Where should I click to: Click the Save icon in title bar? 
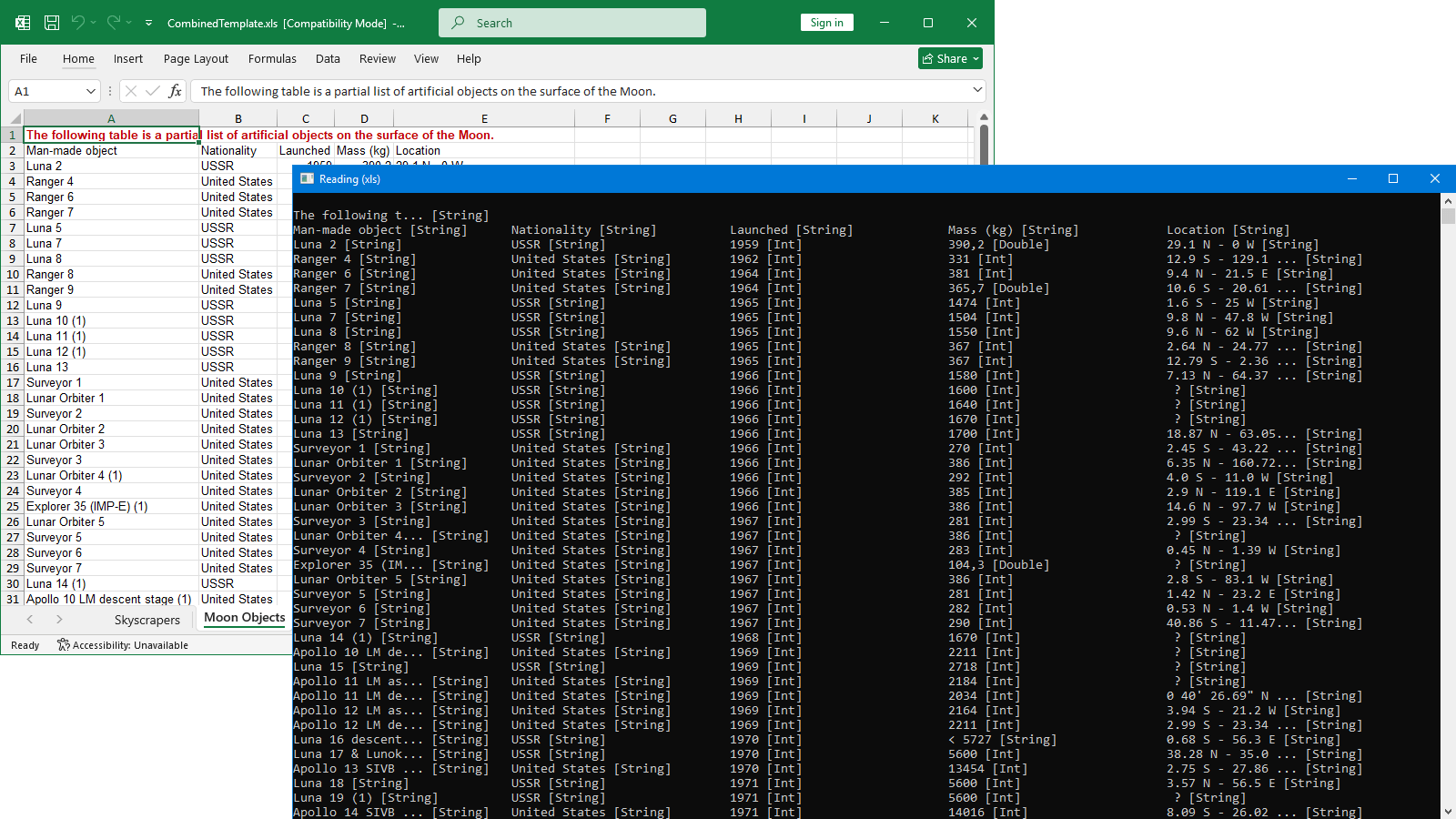[x=52, y=23]
